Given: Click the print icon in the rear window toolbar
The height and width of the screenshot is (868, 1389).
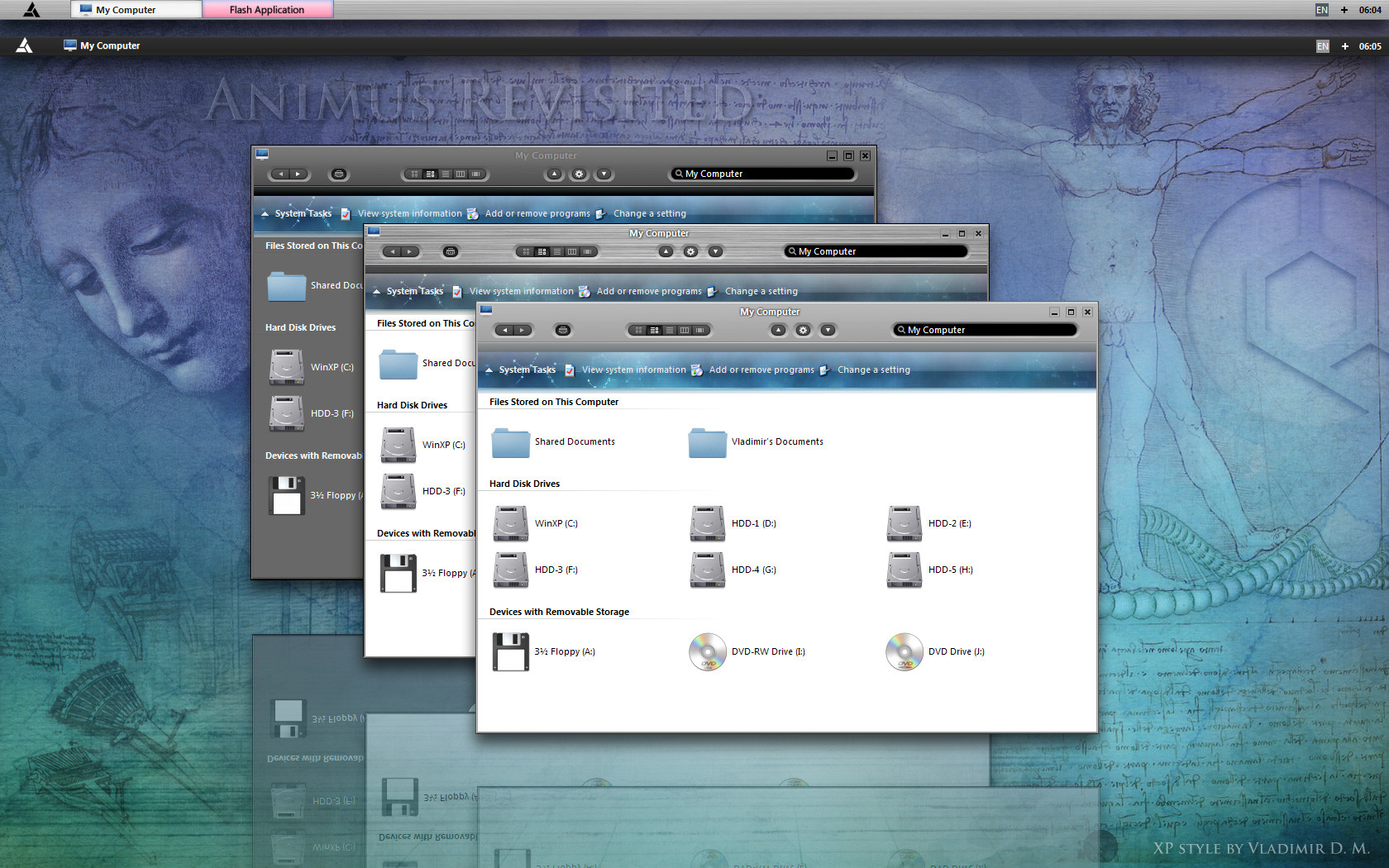Looking at the screenshot, I should [x=339, y=174].
